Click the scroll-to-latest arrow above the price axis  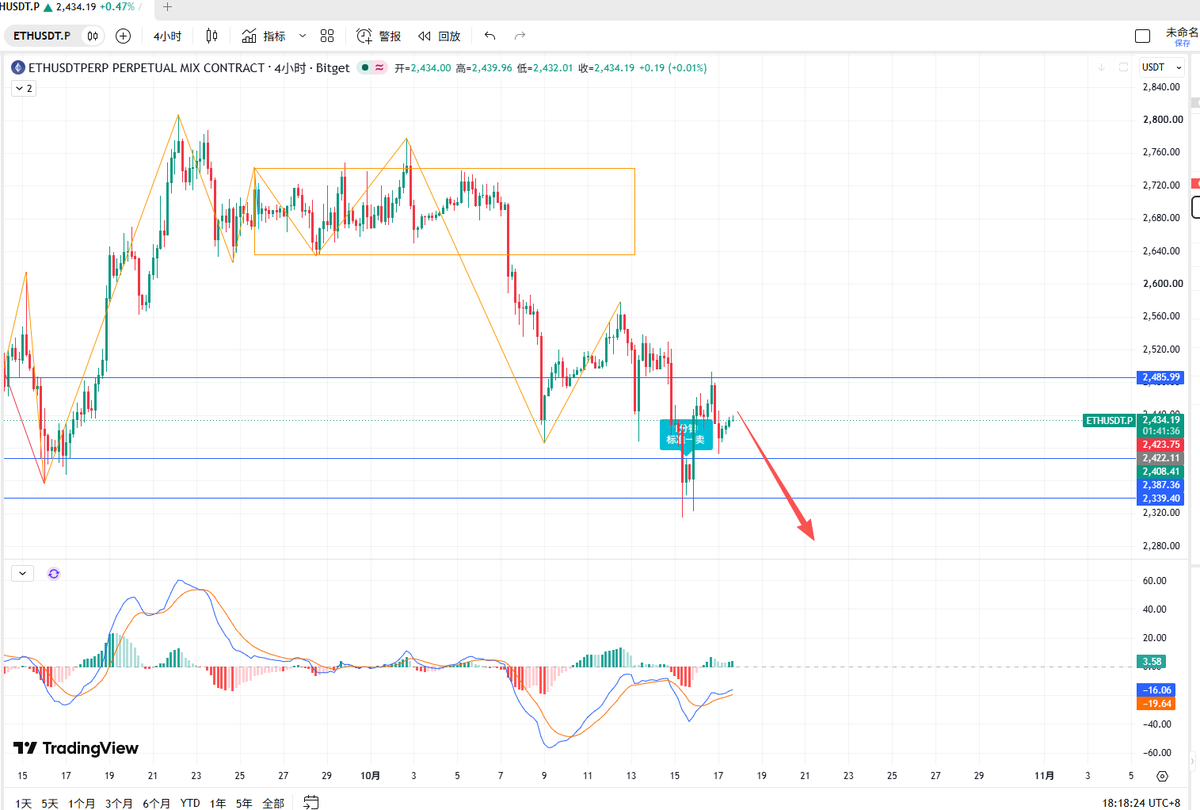click(1101, 68)
